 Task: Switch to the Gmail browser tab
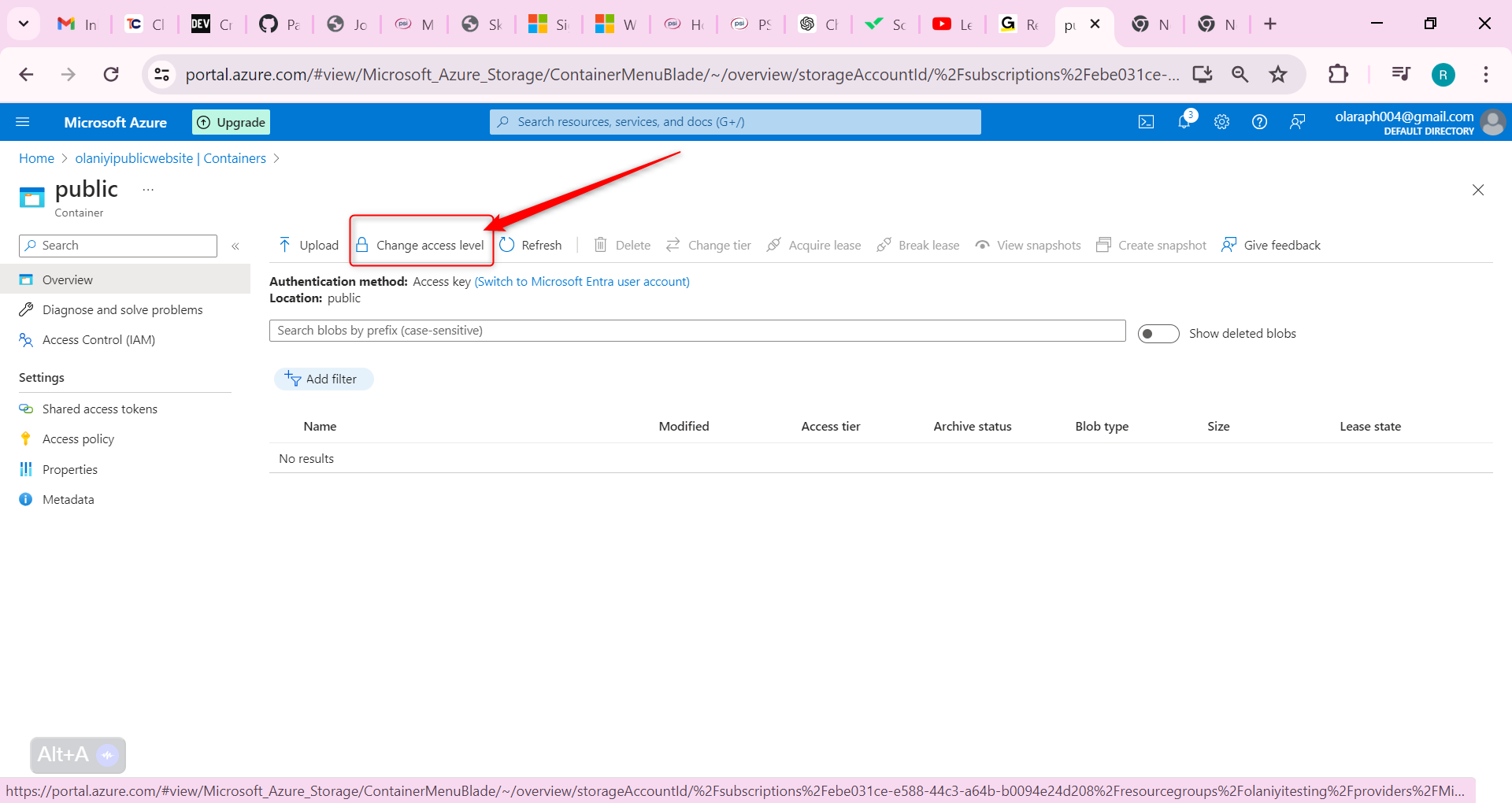pyautogui.click(x=77, y=24)
